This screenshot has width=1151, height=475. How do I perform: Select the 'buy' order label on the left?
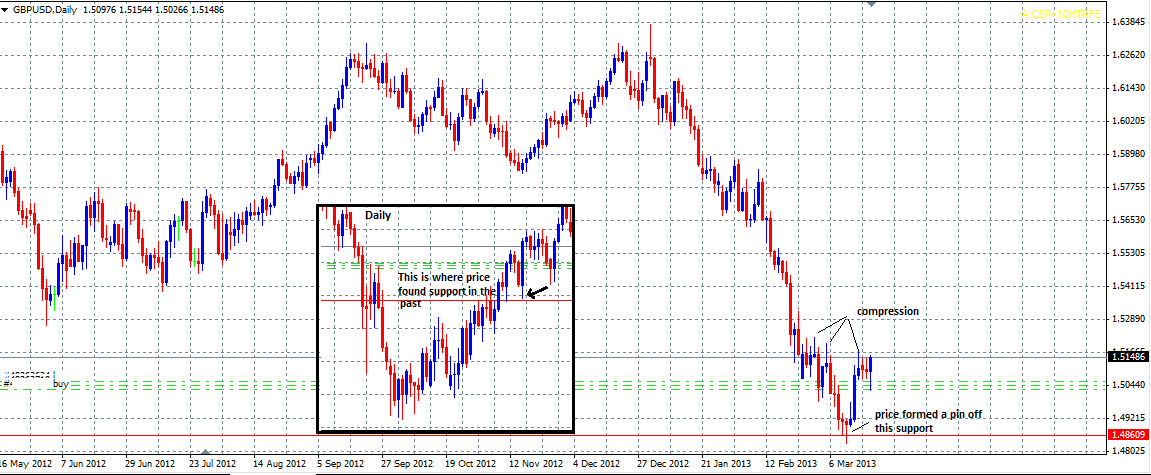pos(60,382)
